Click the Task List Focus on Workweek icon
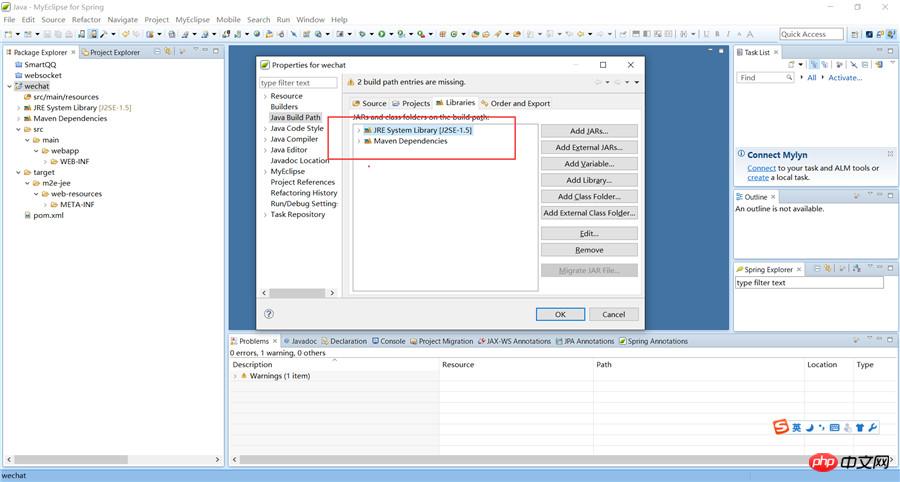This screenshot has width=900, height=482. (x=839, y=65)
